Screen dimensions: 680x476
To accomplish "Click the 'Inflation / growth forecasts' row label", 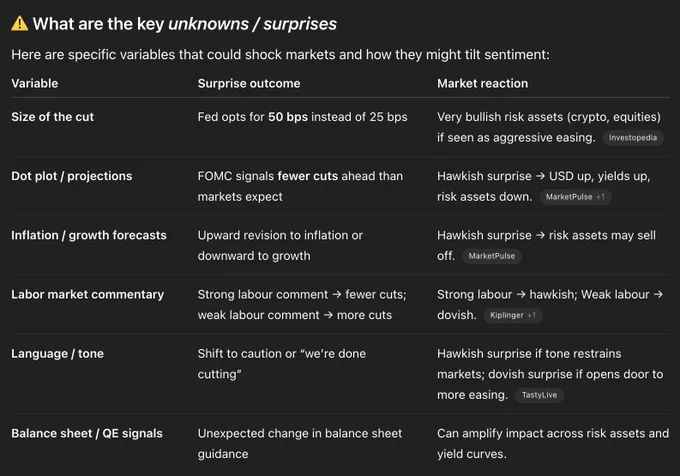I will point(89,235).
